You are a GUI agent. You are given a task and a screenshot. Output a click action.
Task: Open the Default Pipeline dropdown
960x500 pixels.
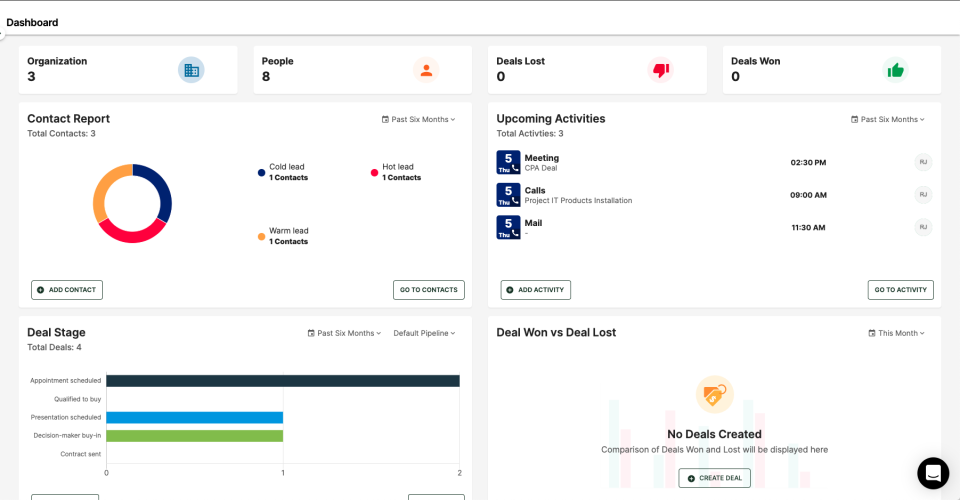(424, 333)
